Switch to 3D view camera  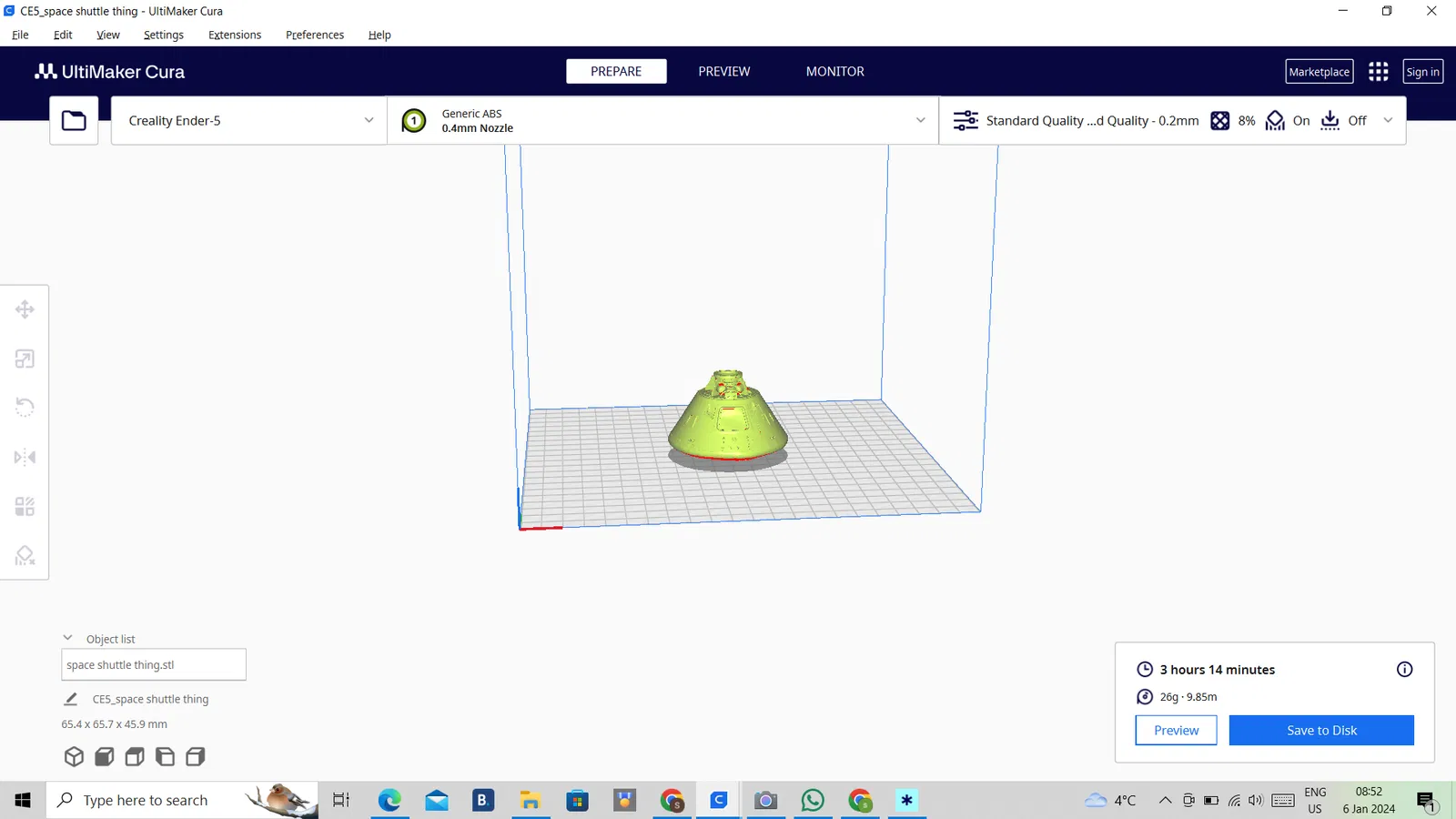click(x=74, y=756)
